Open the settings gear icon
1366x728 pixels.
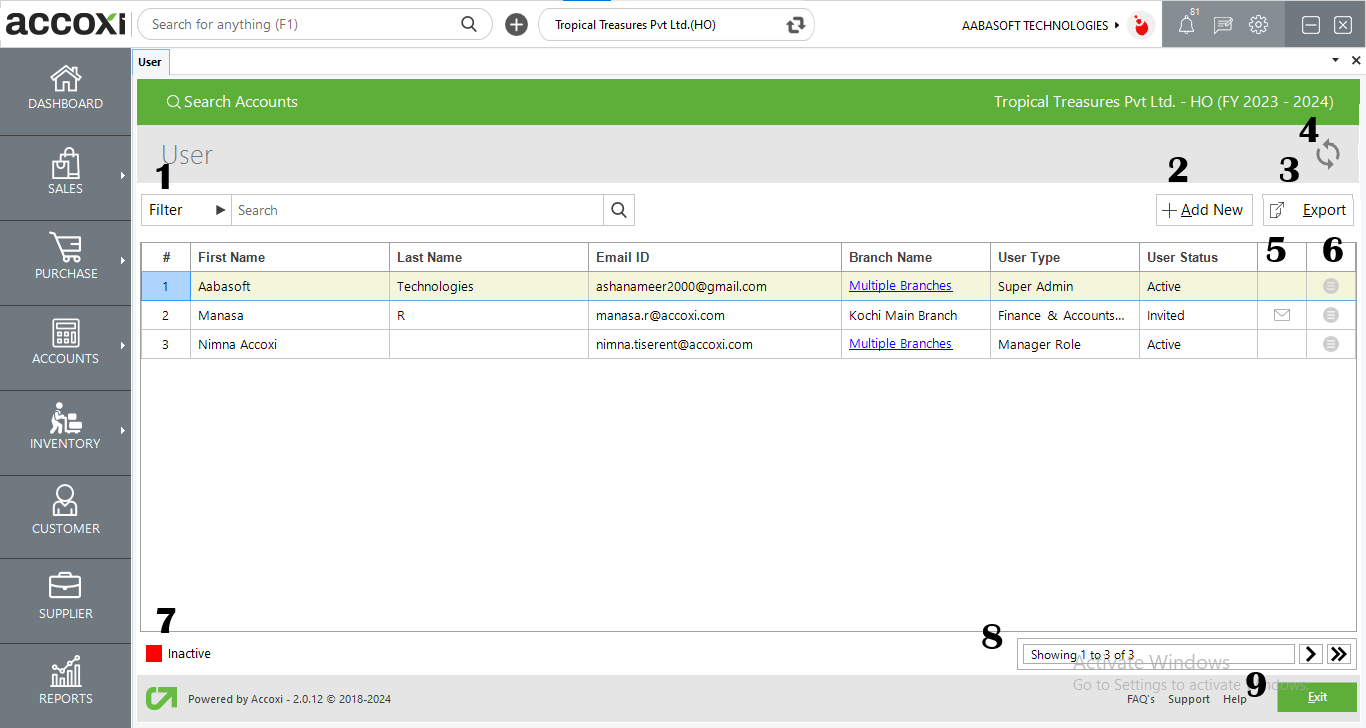[x=1258, y=24]
